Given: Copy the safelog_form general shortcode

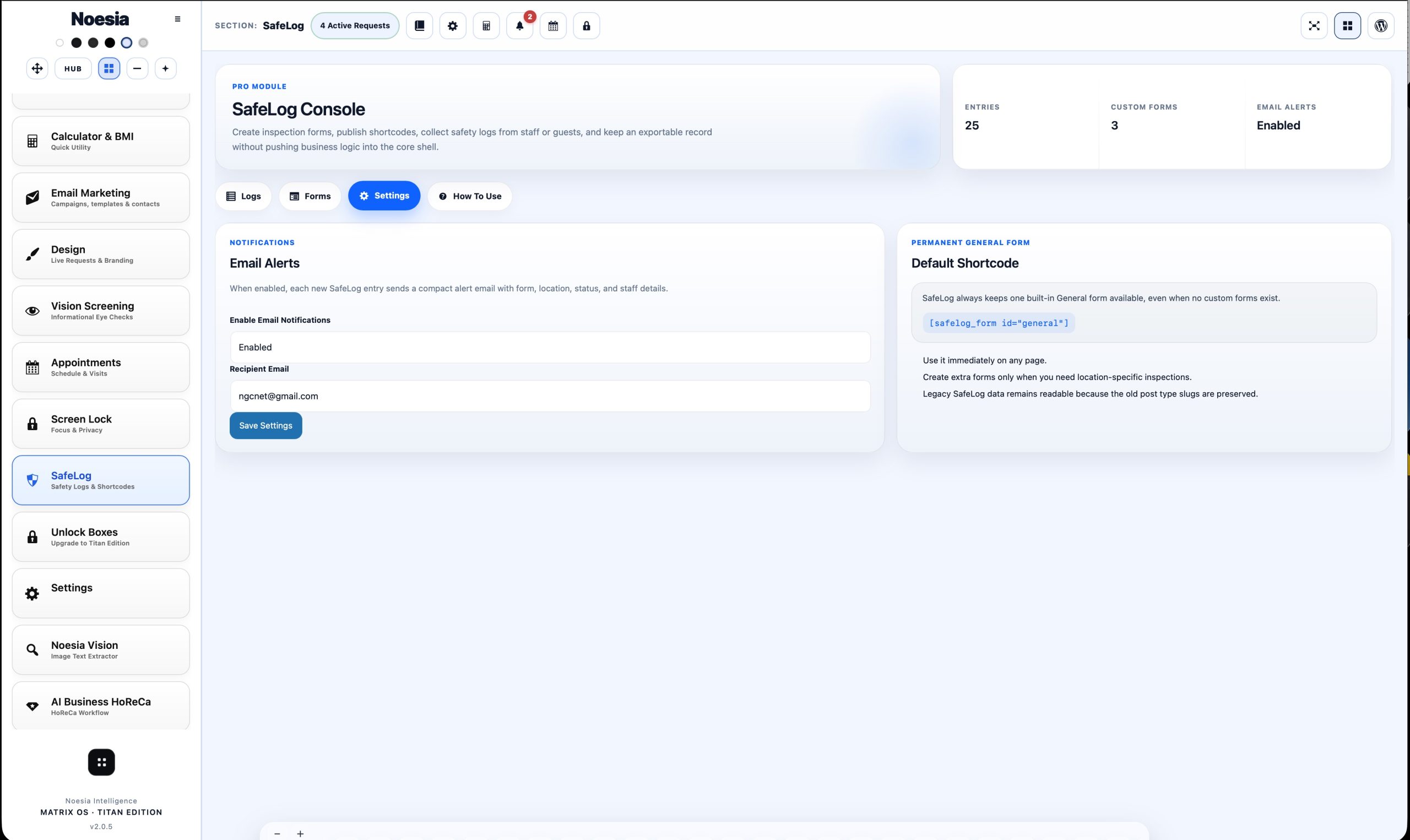Looking at the screenshot, I should [x=999, y=323].
